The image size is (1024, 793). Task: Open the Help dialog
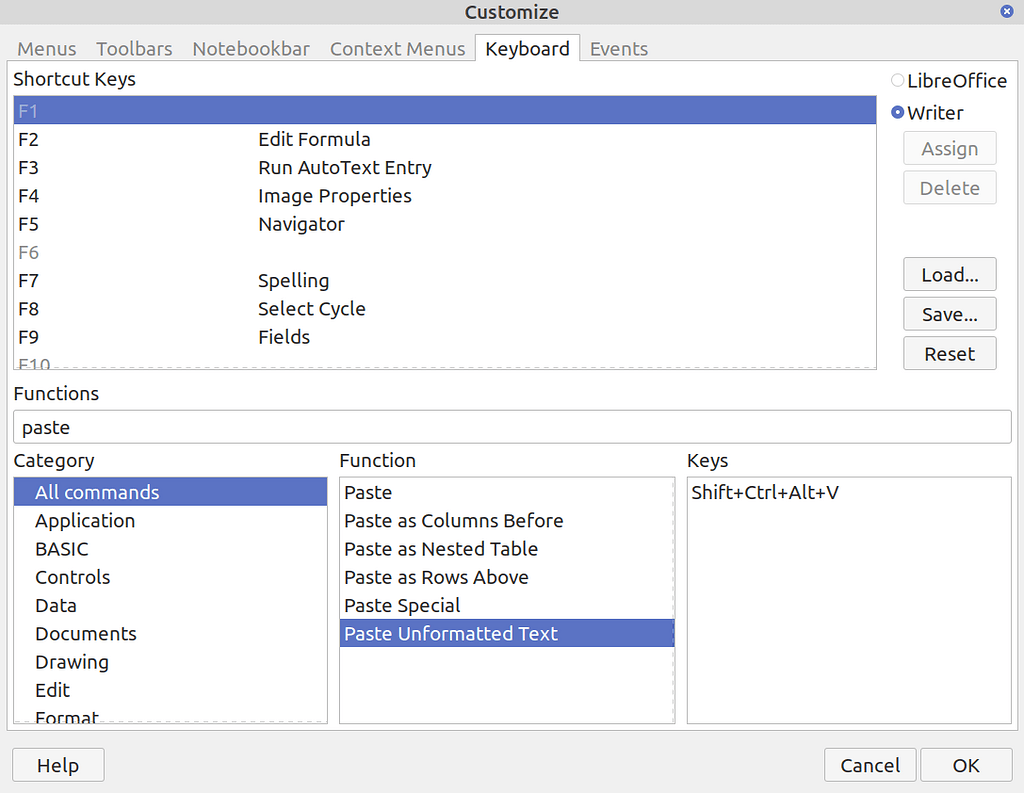coord(57,765)
